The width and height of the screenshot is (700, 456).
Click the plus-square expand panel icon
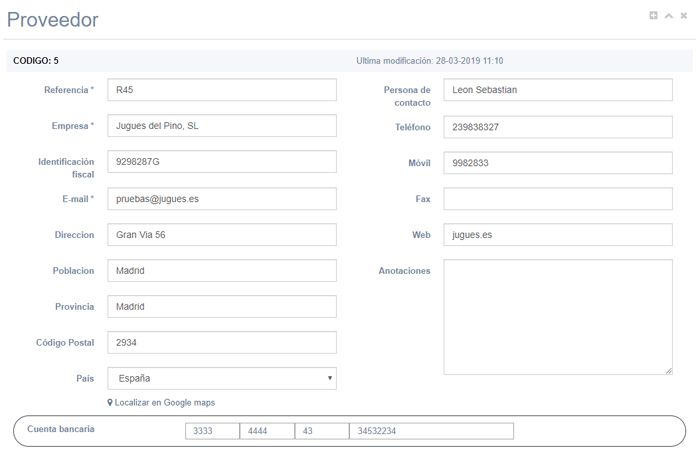[654, 16]
